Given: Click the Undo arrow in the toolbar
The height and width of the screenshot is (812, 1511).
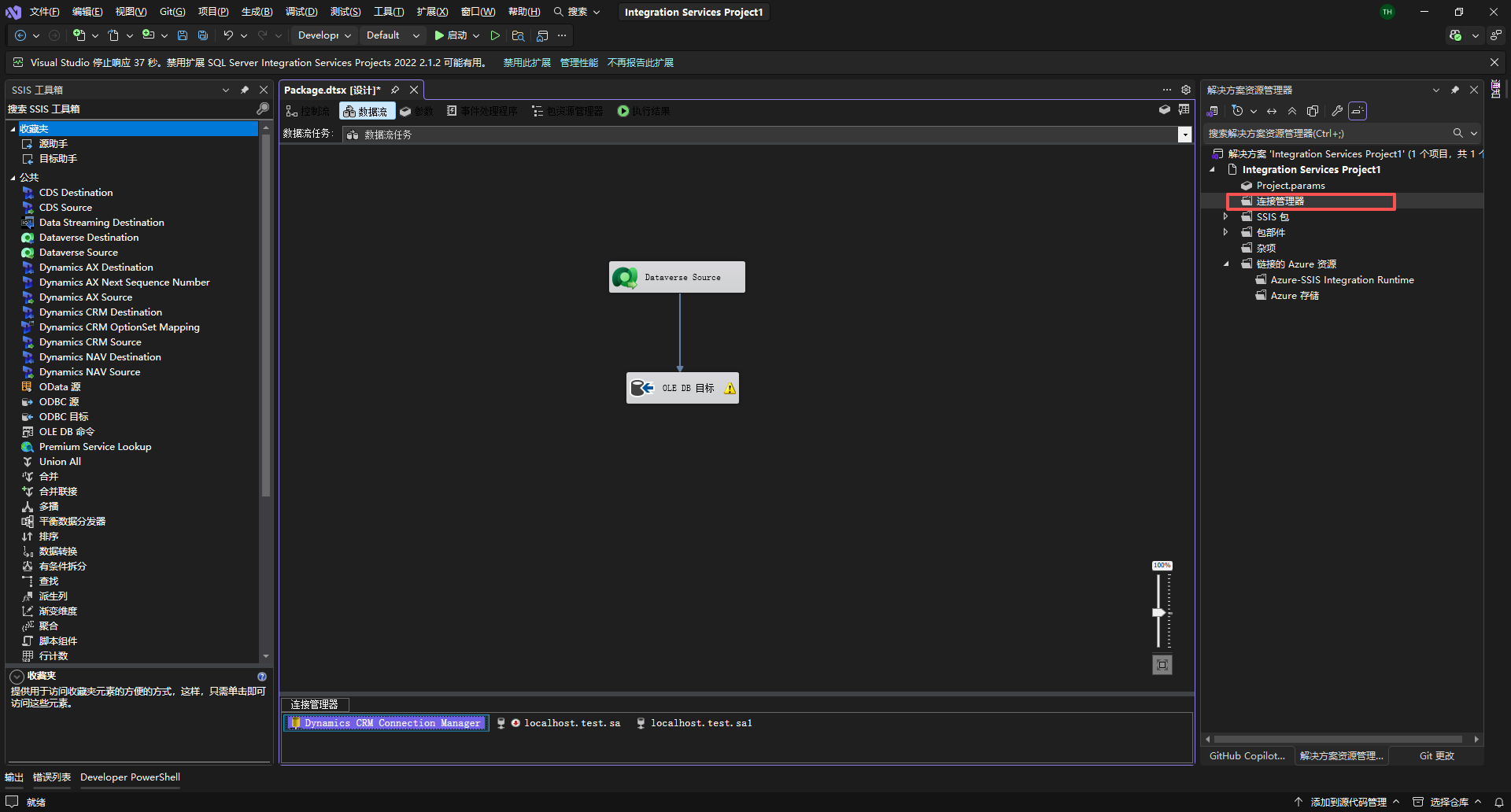Looking at the screenshot, I should point(228,35).
